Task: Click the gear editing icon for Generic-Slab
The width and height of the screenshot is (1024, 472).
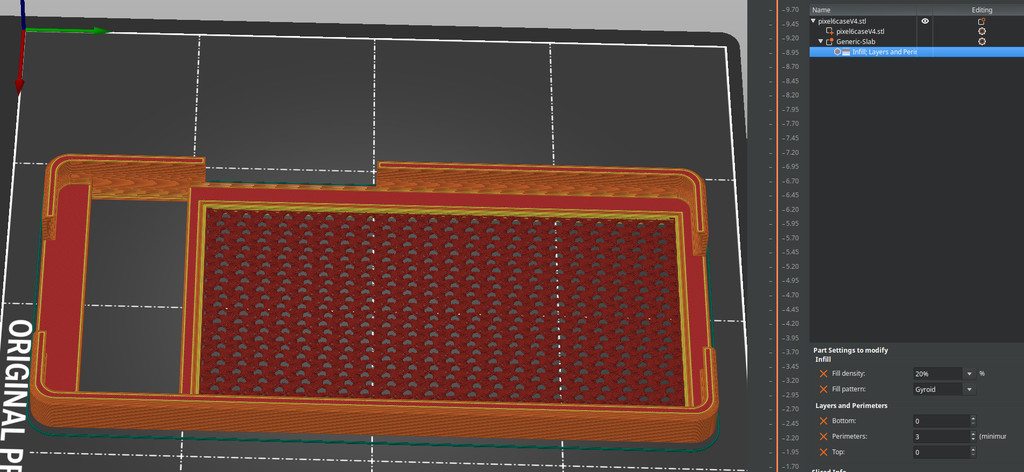Action: [x=982, y=42]
